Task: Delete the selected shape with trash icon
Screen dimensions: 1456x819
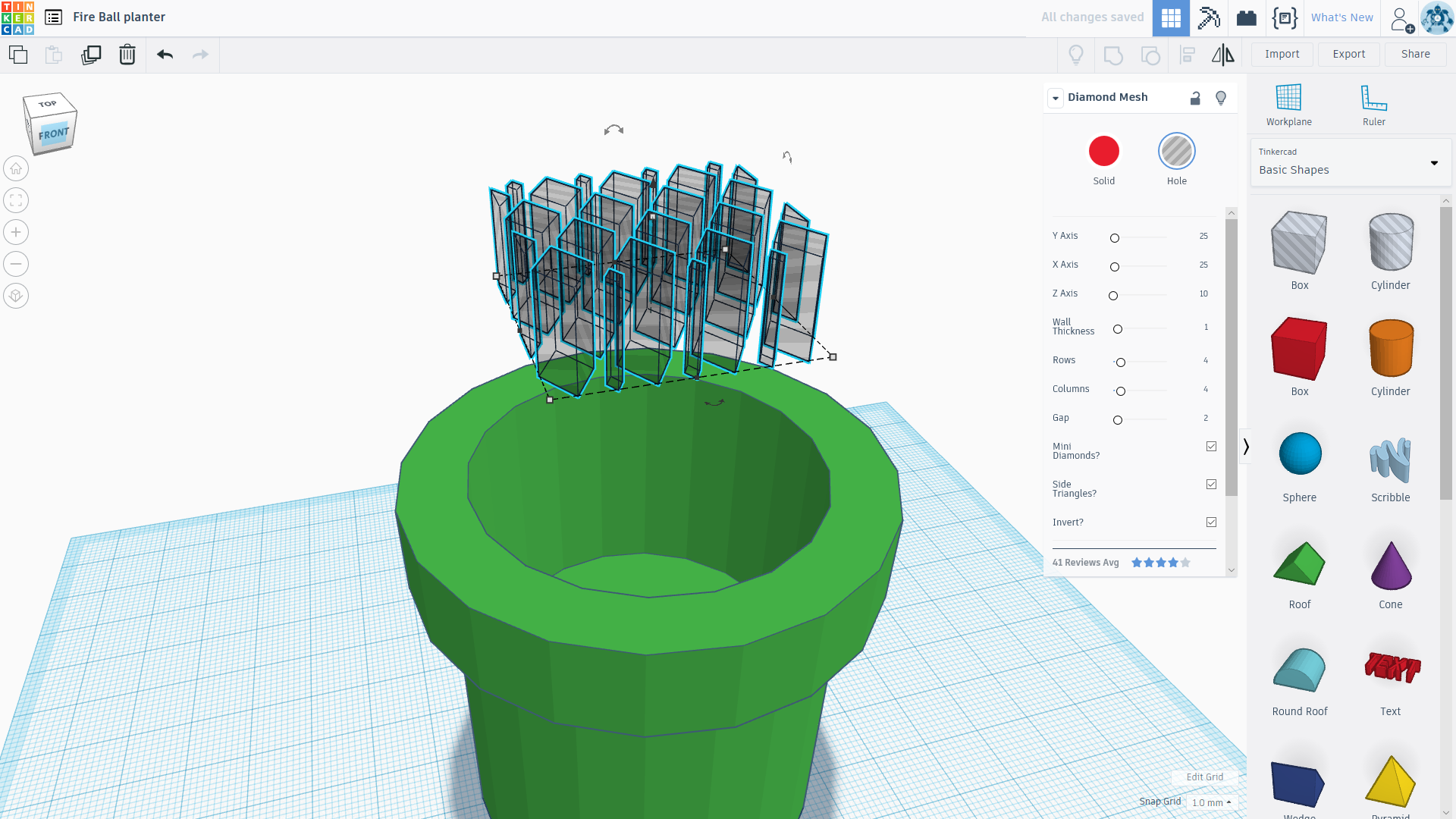Action: click(x=127, y=55)
